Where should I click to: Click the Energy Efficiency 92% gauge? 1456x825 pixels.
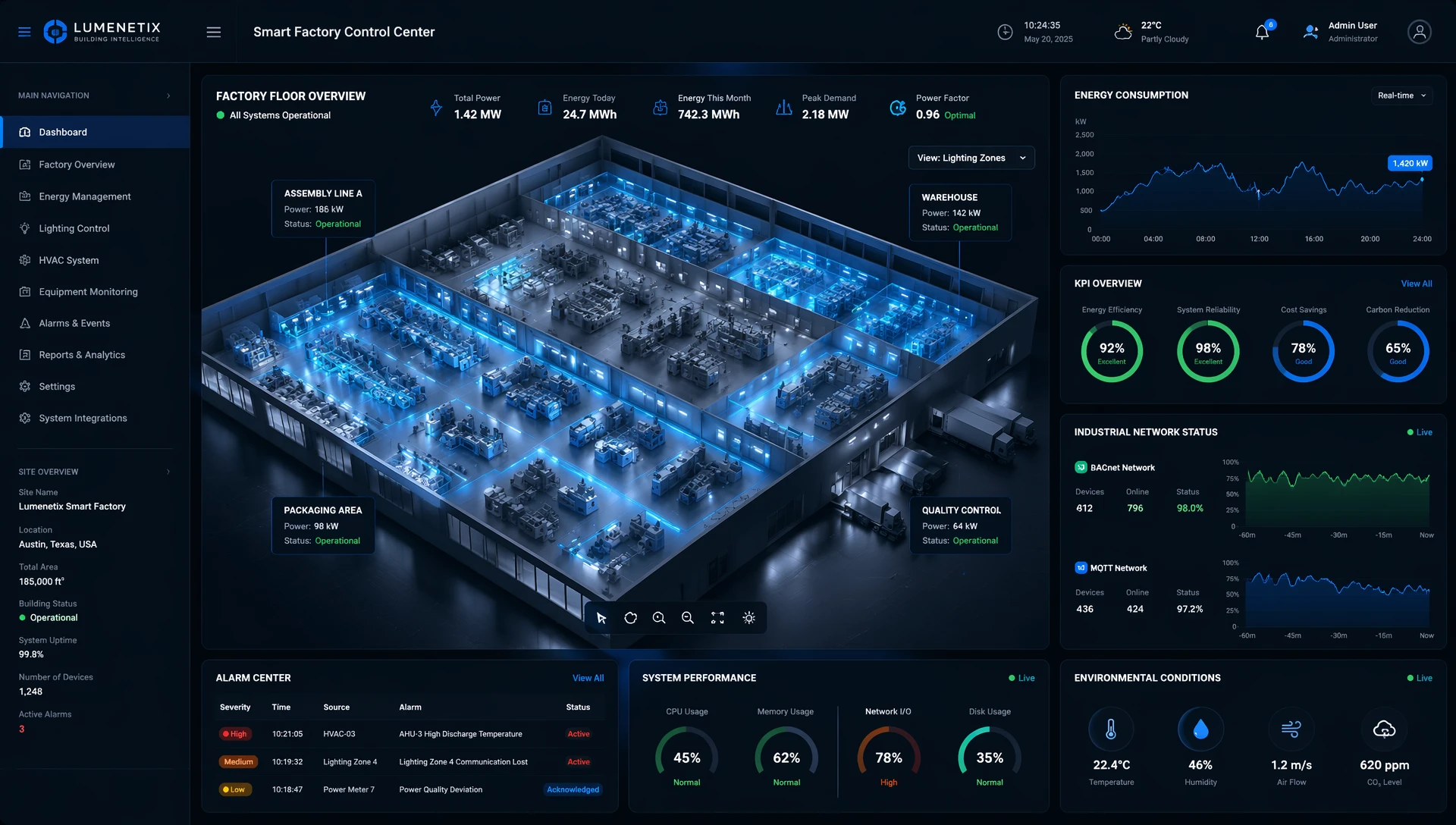click(x=1112, y=351)
